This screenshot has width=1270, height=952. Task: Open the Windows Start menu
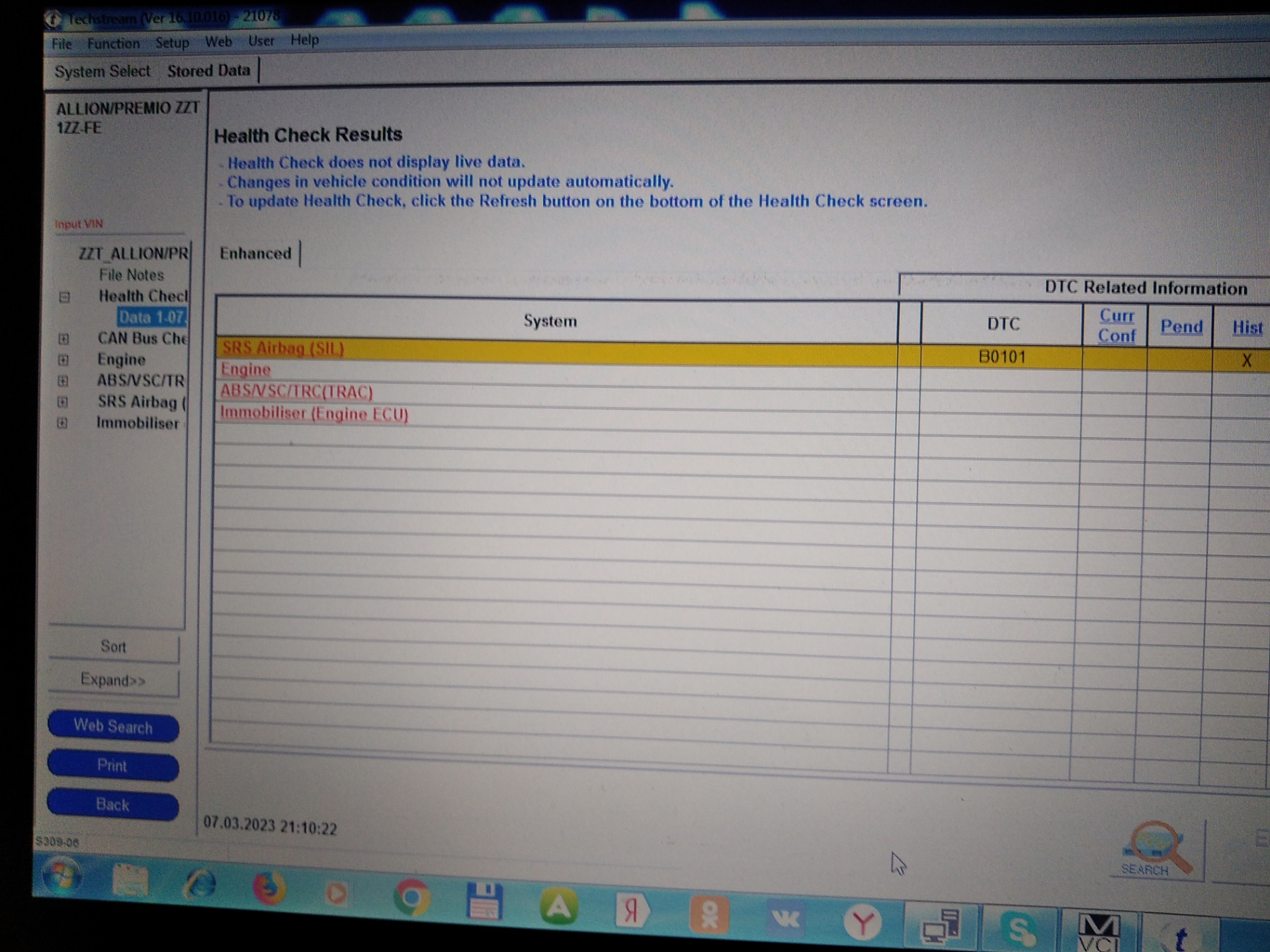(62, 875)
